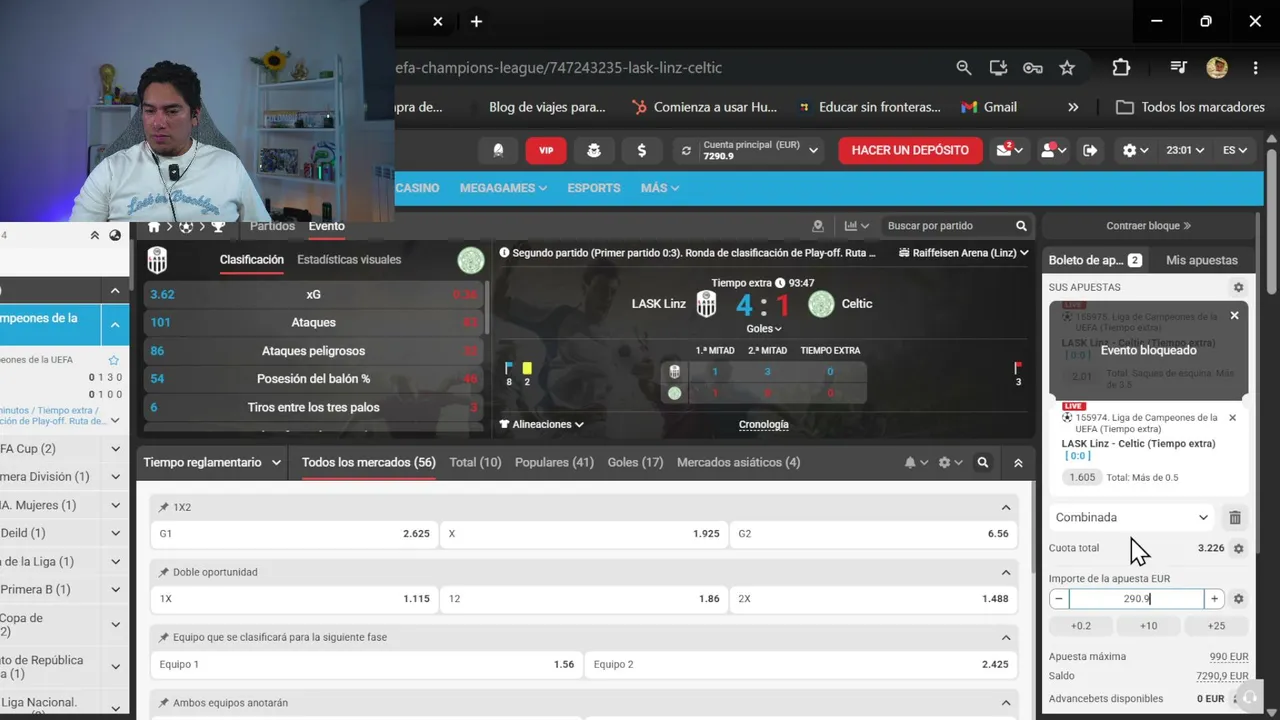The width and height of the screenshot is (1280, 720).
Task: Open the market notifications bell dropdown
Action: point(917,463)
